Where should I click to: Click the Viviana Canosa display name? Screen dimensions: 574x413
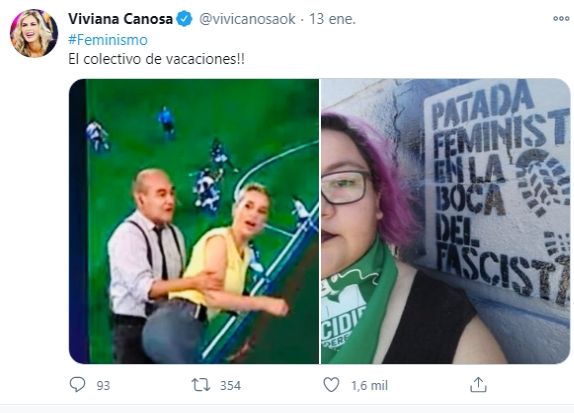[x=120, y=19]
